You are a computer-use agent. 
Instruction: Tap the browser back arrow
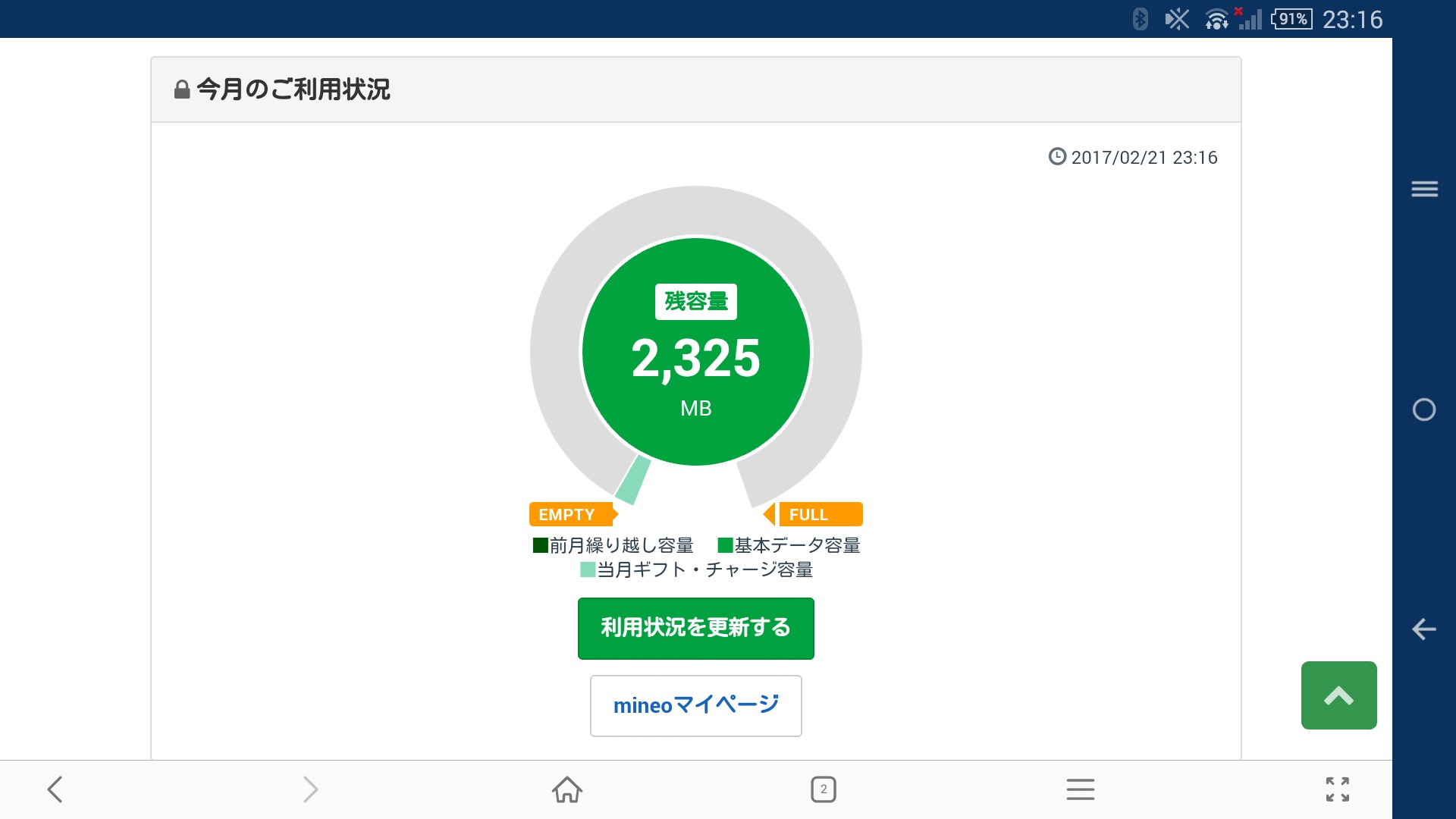click(55, 789)
